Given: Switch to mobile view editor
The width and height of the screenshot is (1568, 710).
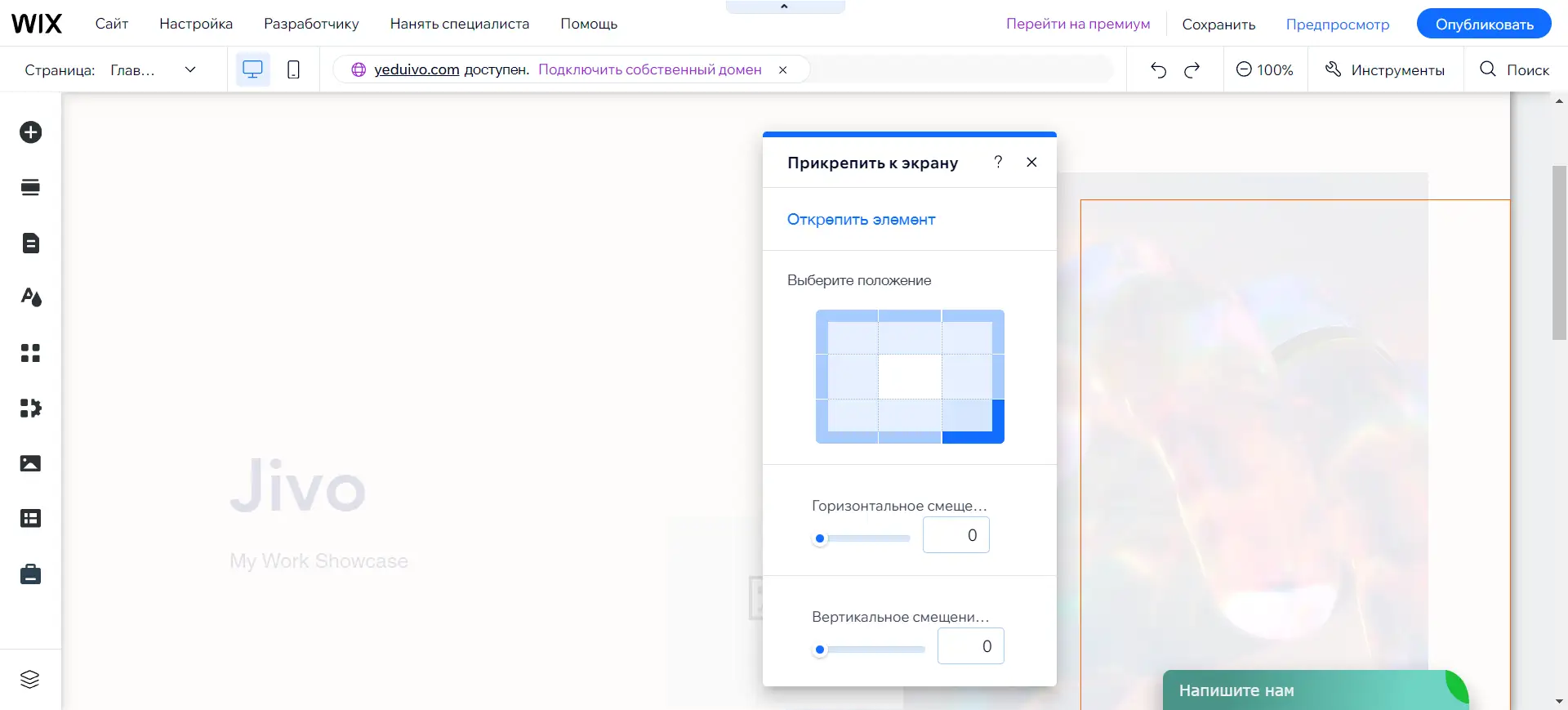Looking at the screenshot, I should click(x=293, y=69).
